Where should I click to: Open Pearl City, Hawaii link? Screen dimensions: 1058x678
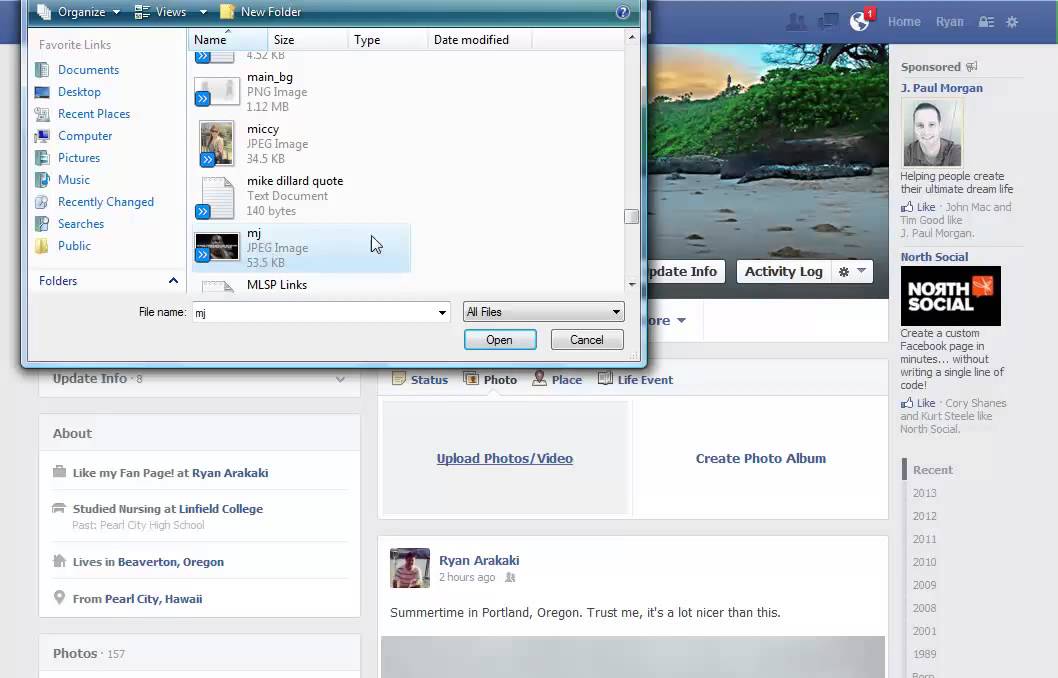coord(153,599)
